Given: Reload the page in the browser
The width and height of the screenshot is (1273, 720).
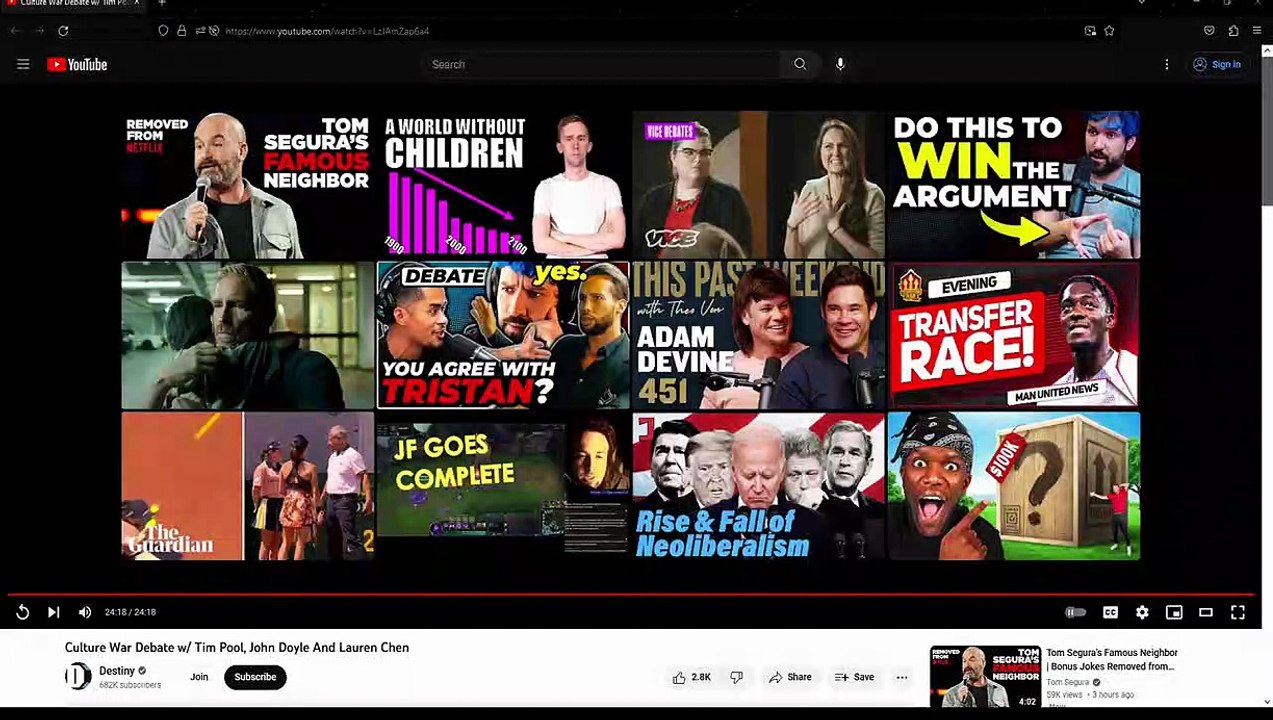Looking at the screenshot, I should [x=63, y=31].
